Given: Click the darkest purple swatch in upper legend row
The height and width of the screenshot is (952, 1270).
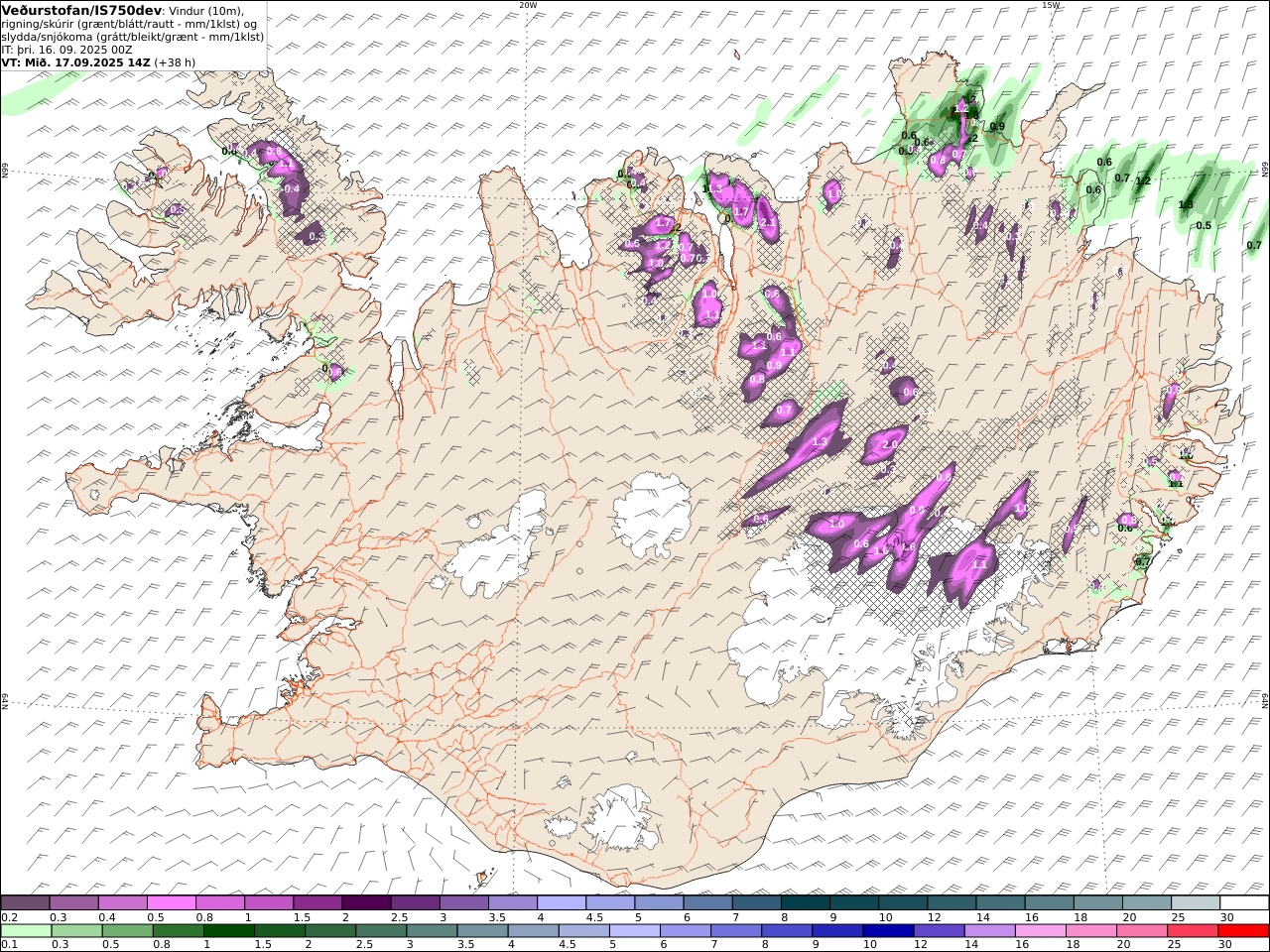Looking at the screenshot, I should (365, 903).
